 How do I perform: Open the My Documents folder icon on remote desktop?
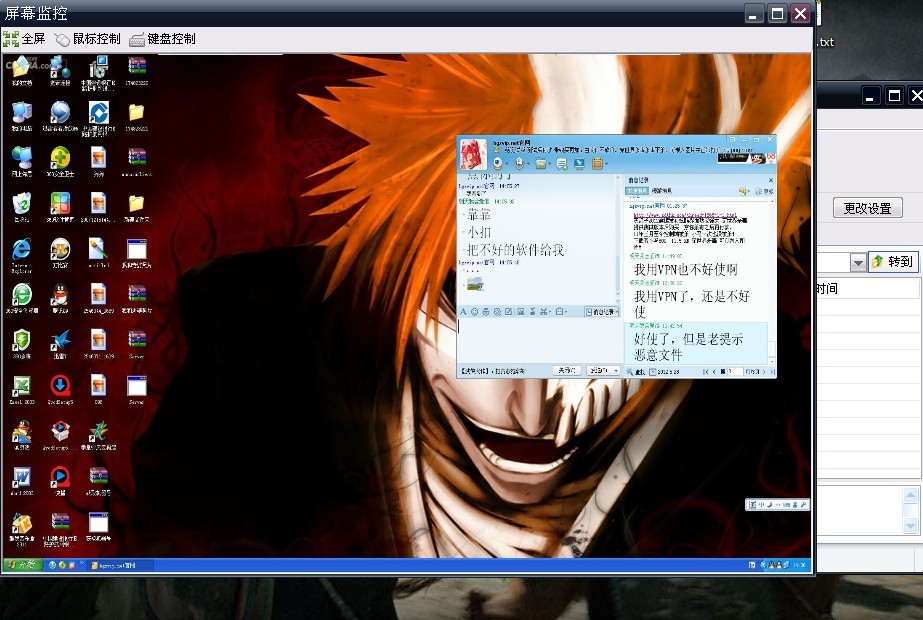[22, 71]
